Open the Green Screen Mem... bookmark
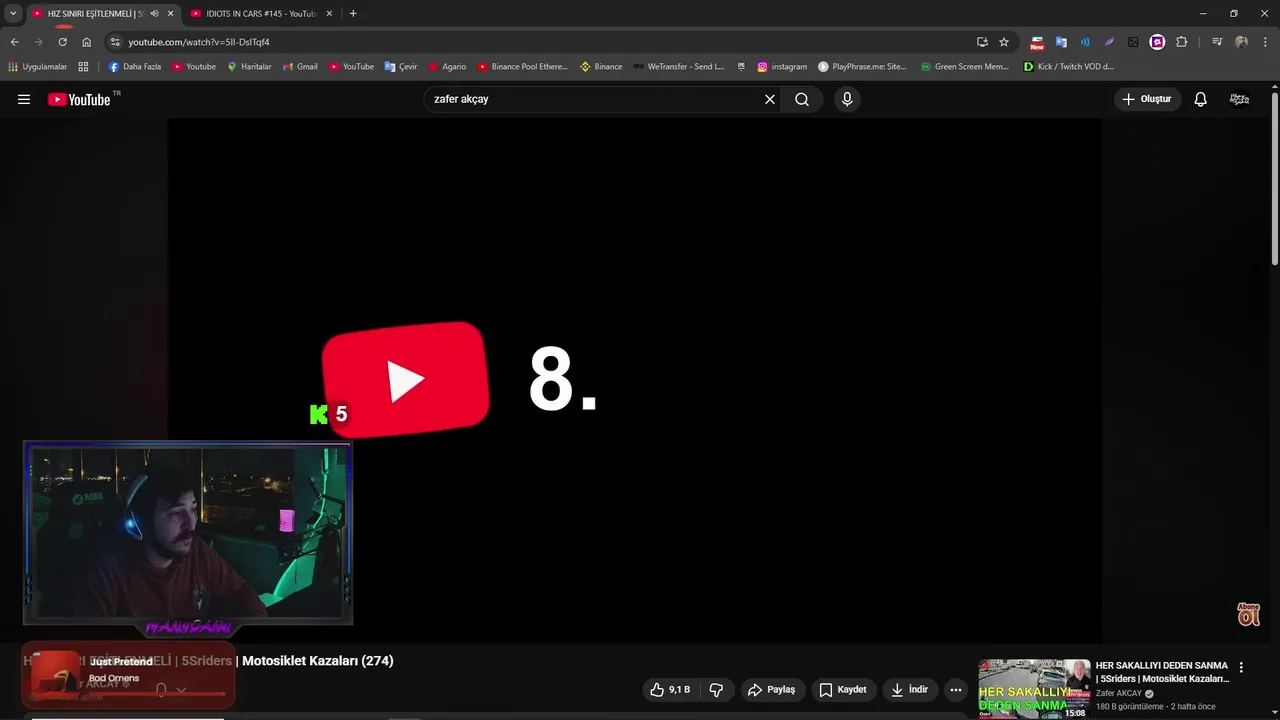1280x720 pixels. (x=965, y=67)
